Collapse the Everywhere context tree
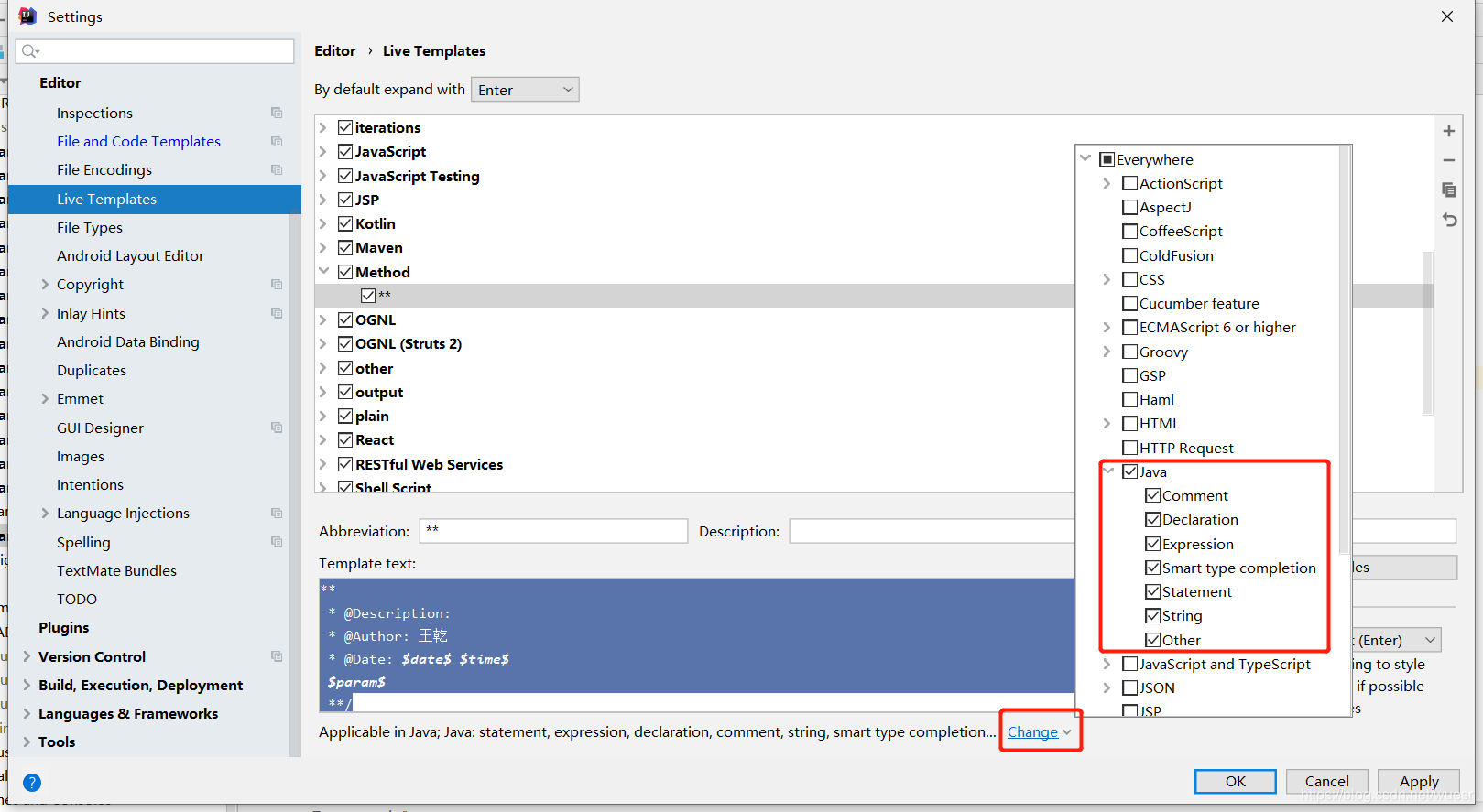This screenshot has height=812, width=1483. coord(1085,158)
